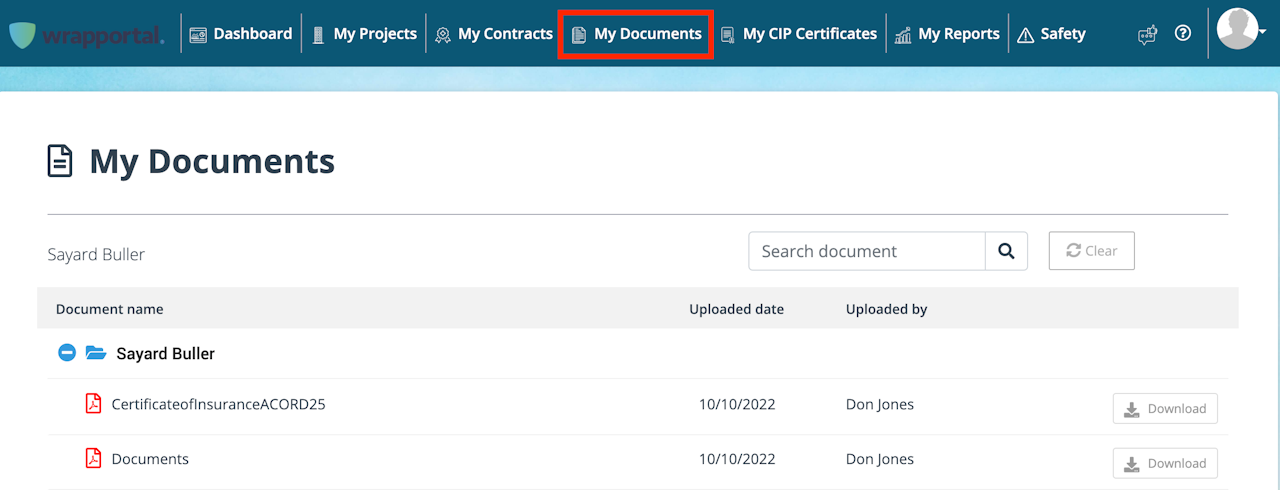Image resolution: width=1280 pixels, height=490 pixels.
Task: Click the Sayard Buller folder icon
Action: [96, 353]
